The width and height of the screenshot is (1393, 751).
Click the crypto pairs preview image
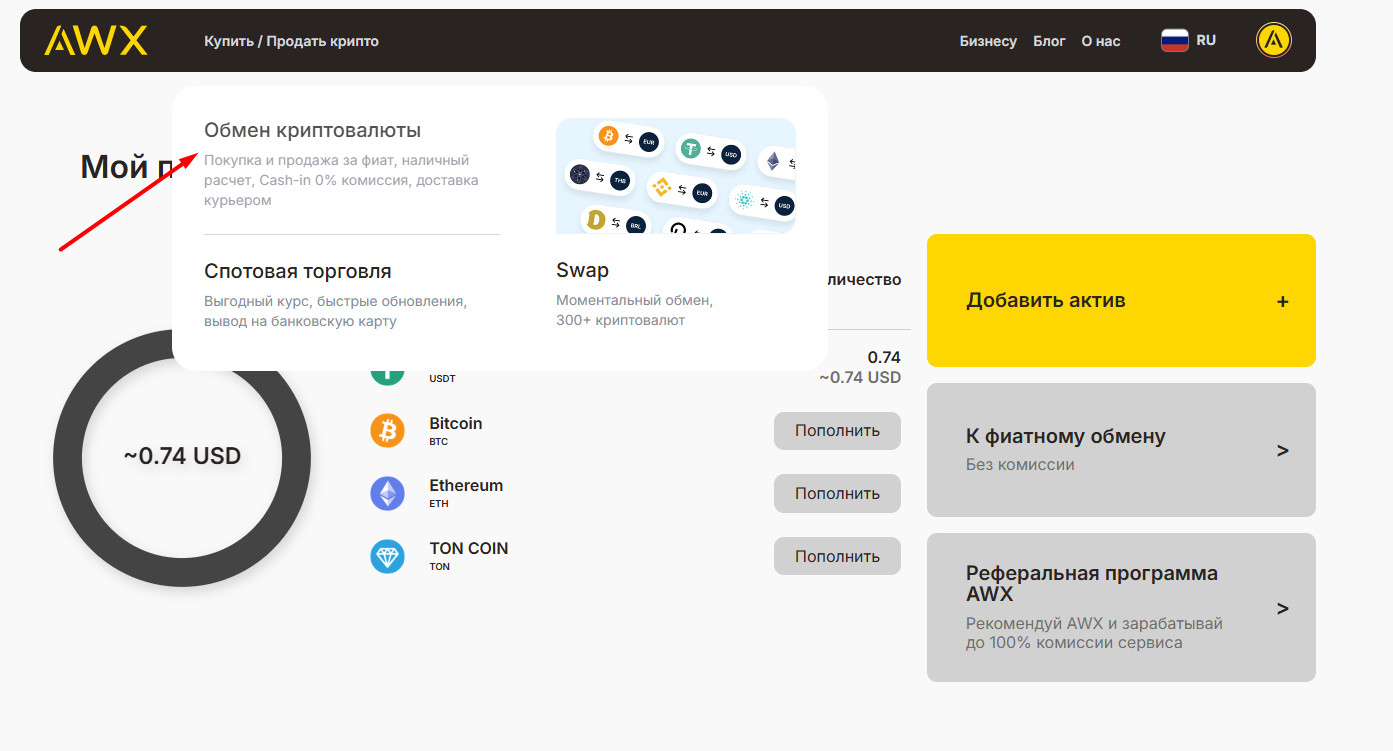click(675, 176)
